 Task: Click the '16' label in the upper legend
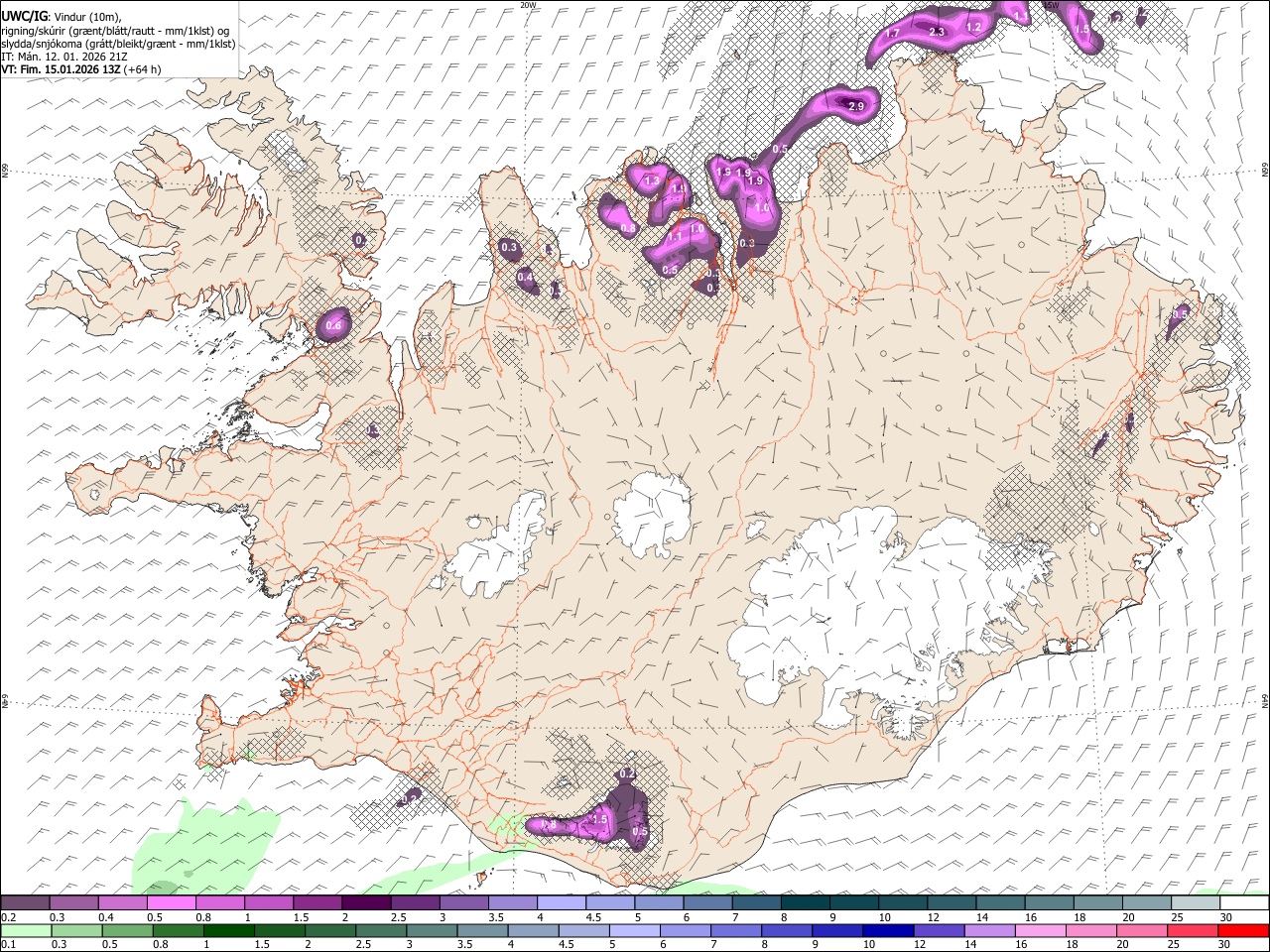(x=1031, y=917)
